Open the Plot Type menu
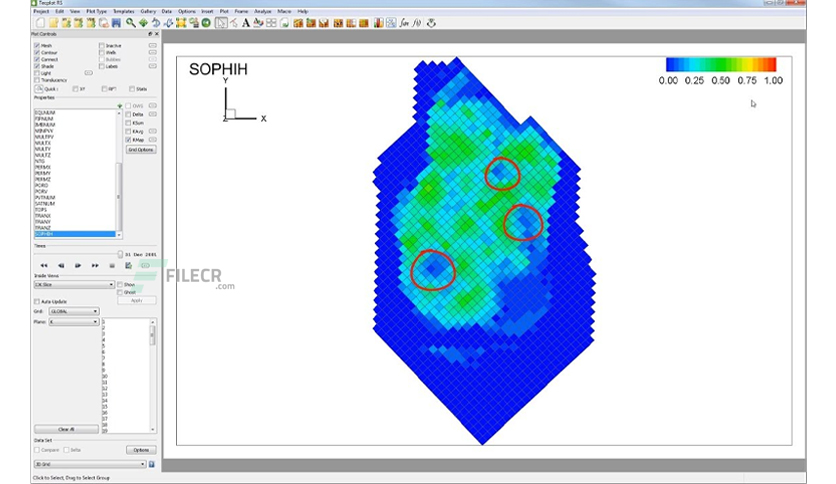Image resolution: width=836 pixels, height=484 pixels. (97, 11)
